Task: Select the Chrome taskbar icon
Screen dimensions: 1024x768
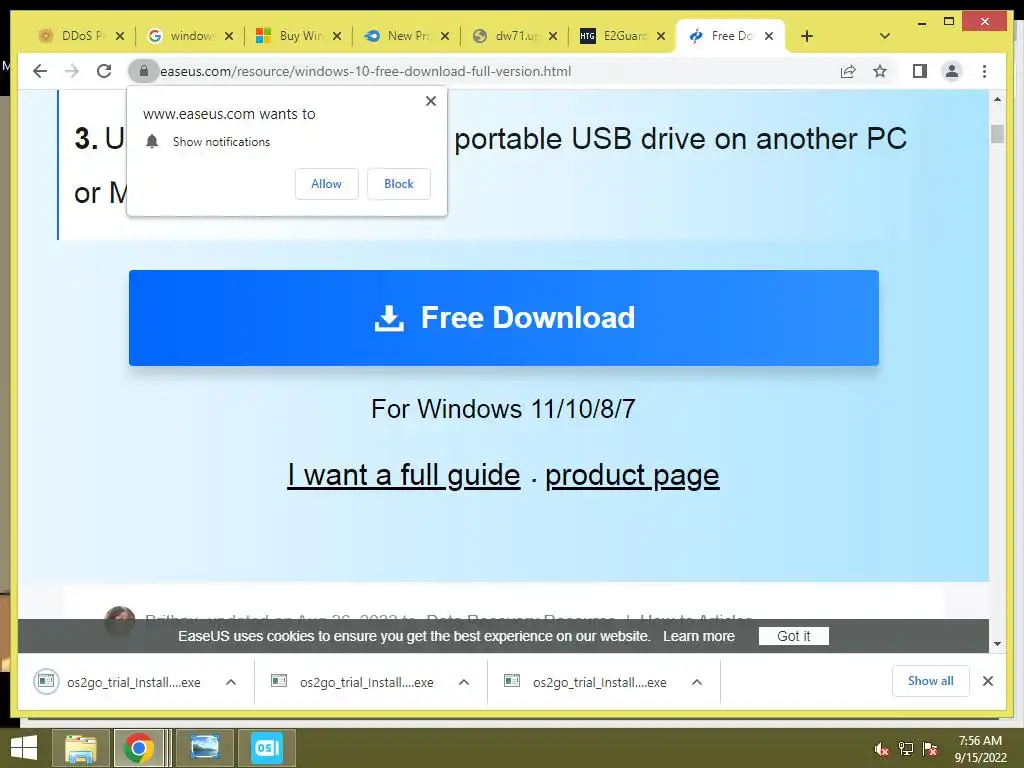Action: [x=138, y=748]
